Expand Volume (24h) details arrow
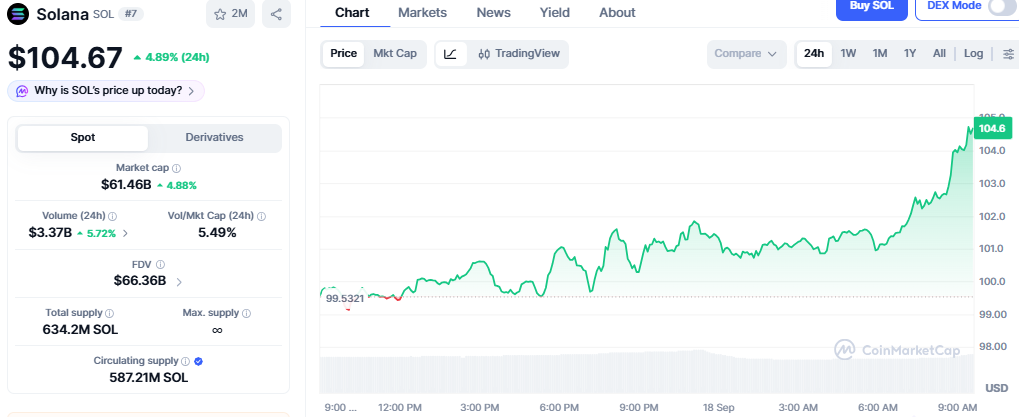The height and width of the screenshot is (417, 1019). click(125, 233)
